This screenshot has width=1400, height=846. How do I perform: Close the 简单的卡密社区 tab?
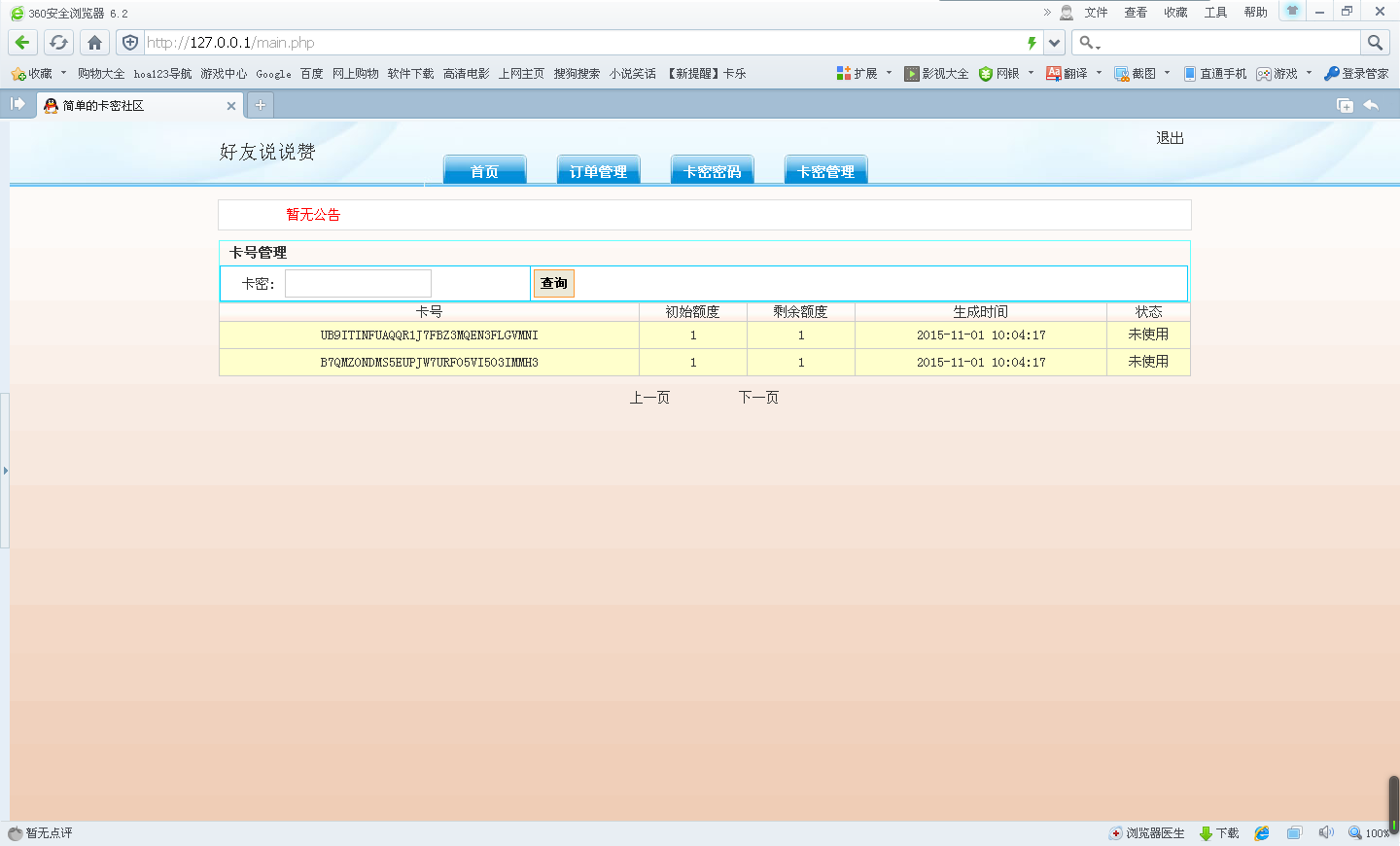point(230,106)
